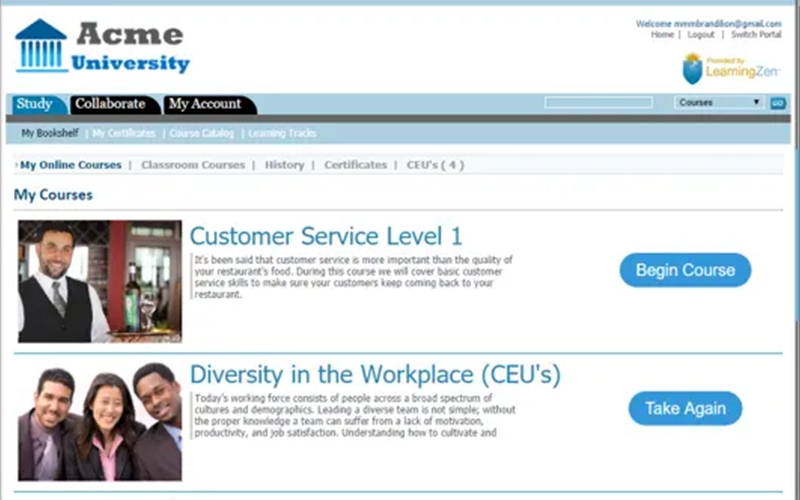This screenshot has height=500, width=800.
Task: Switch to the Study tab
Action: point(38,105)
